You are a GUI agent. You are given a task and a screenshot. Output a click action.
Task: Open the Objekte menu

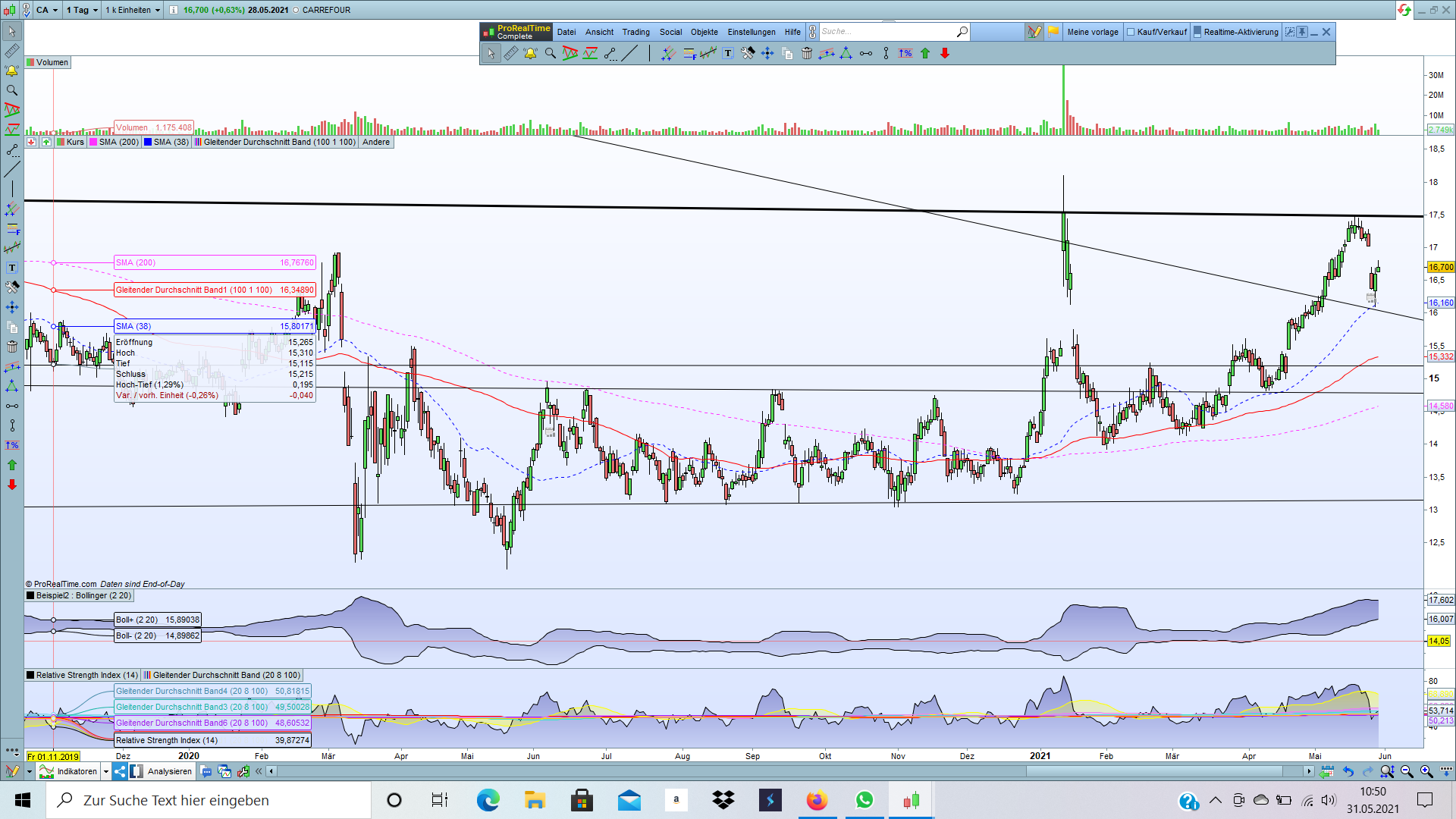pos(704,32)
